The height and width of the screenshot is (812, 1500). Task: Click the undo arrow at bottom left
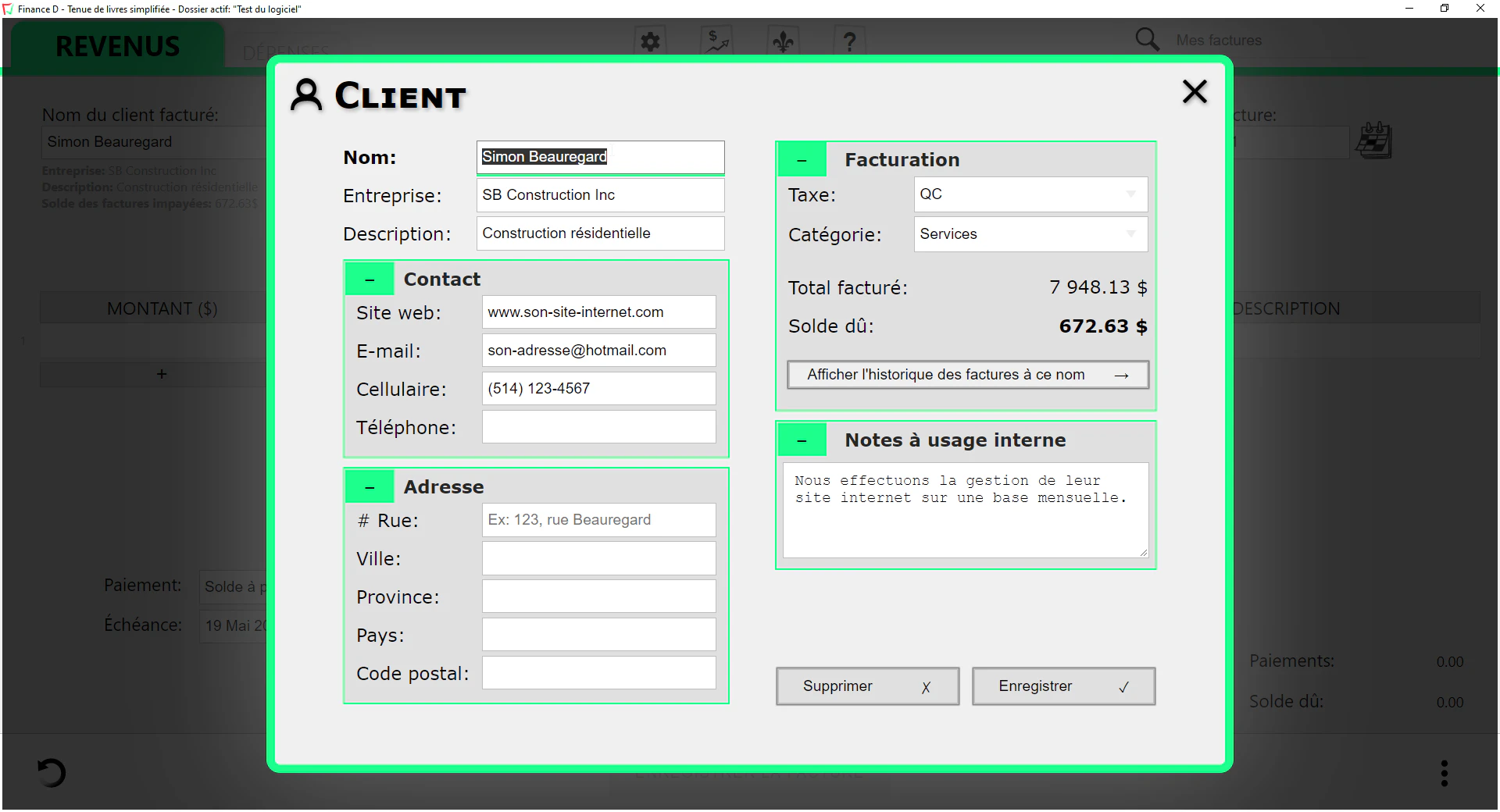click(50, 773)
